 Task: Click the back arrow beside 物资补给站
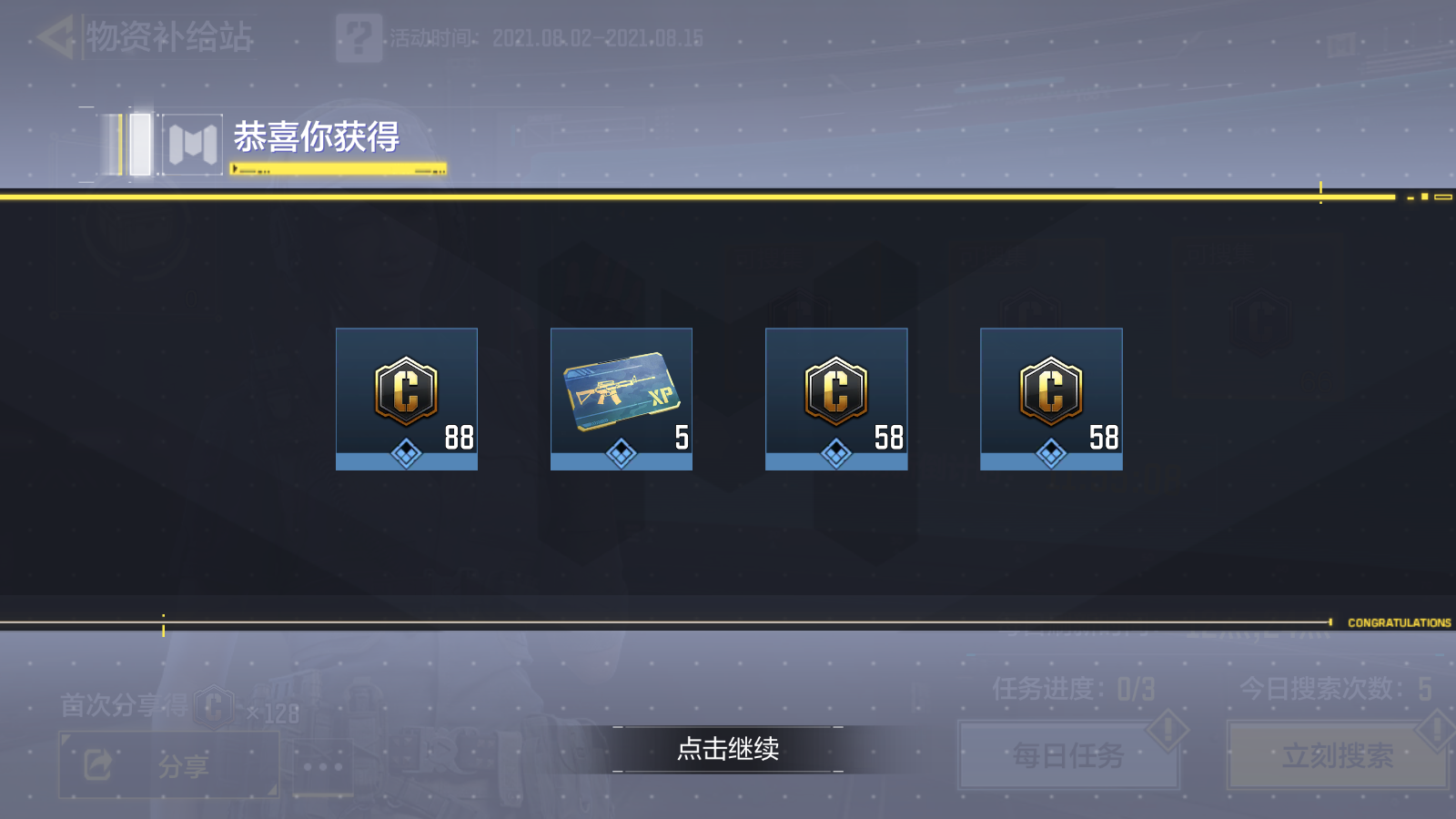point(55,38)
